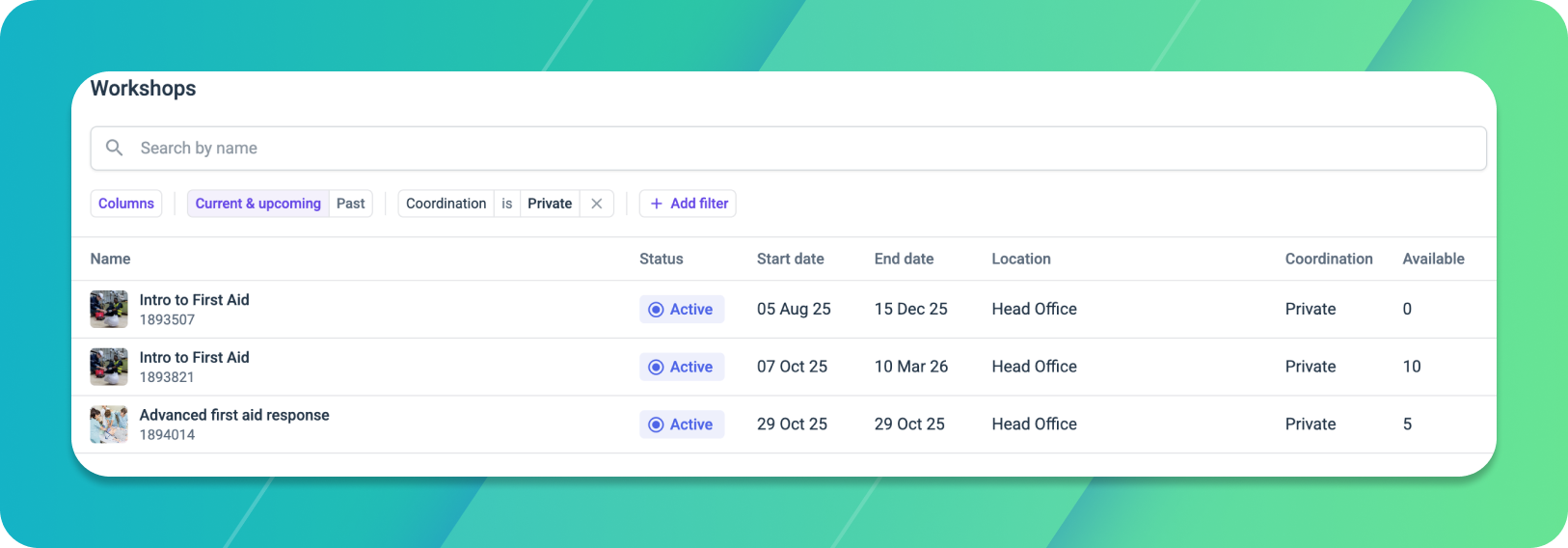This screenshot has width=1568, height=548.
Task: Open Advanced first aid response thumbnail
Action: tap(109, 425)
